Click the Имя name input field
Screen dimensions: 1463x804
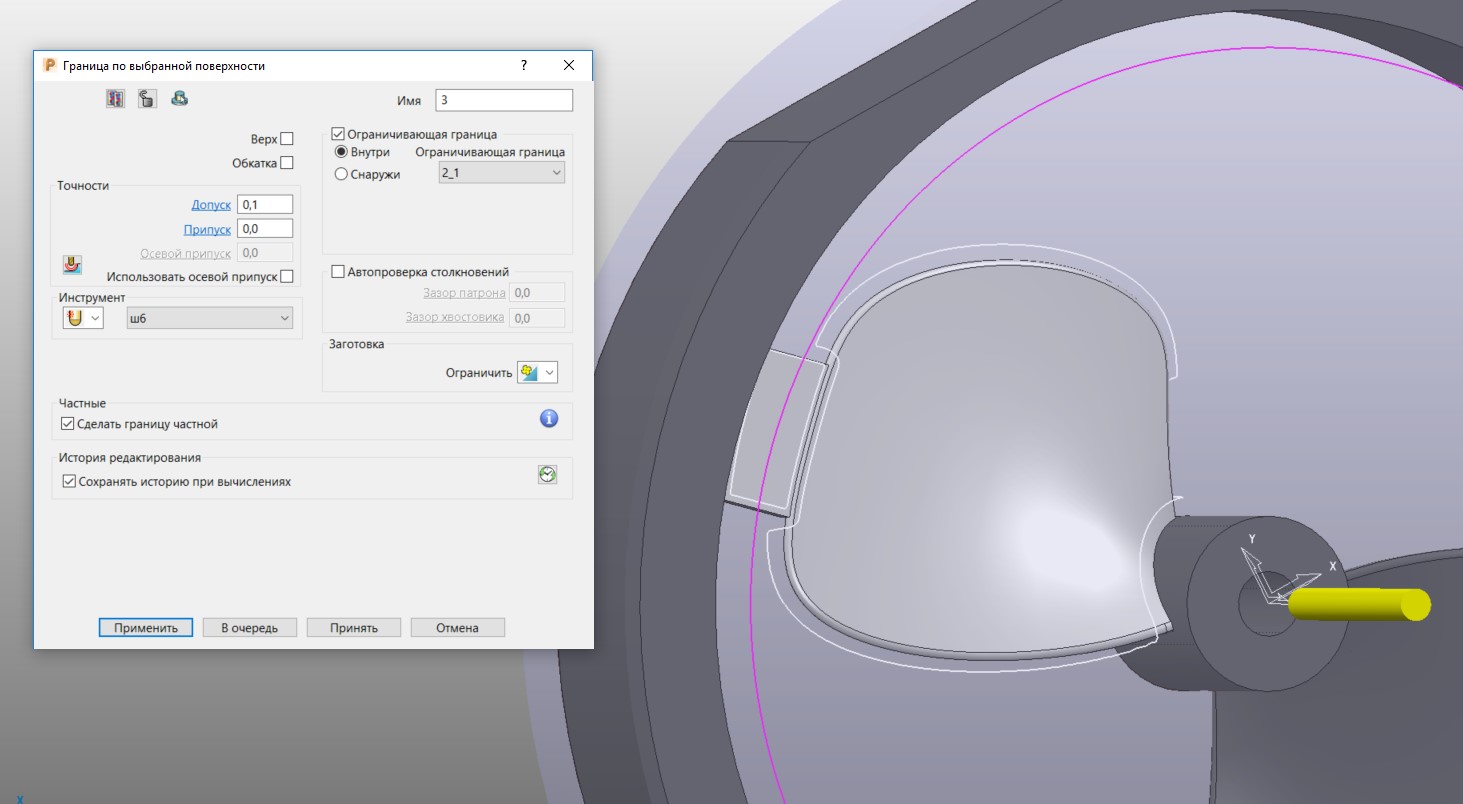(x=504, y=100)
